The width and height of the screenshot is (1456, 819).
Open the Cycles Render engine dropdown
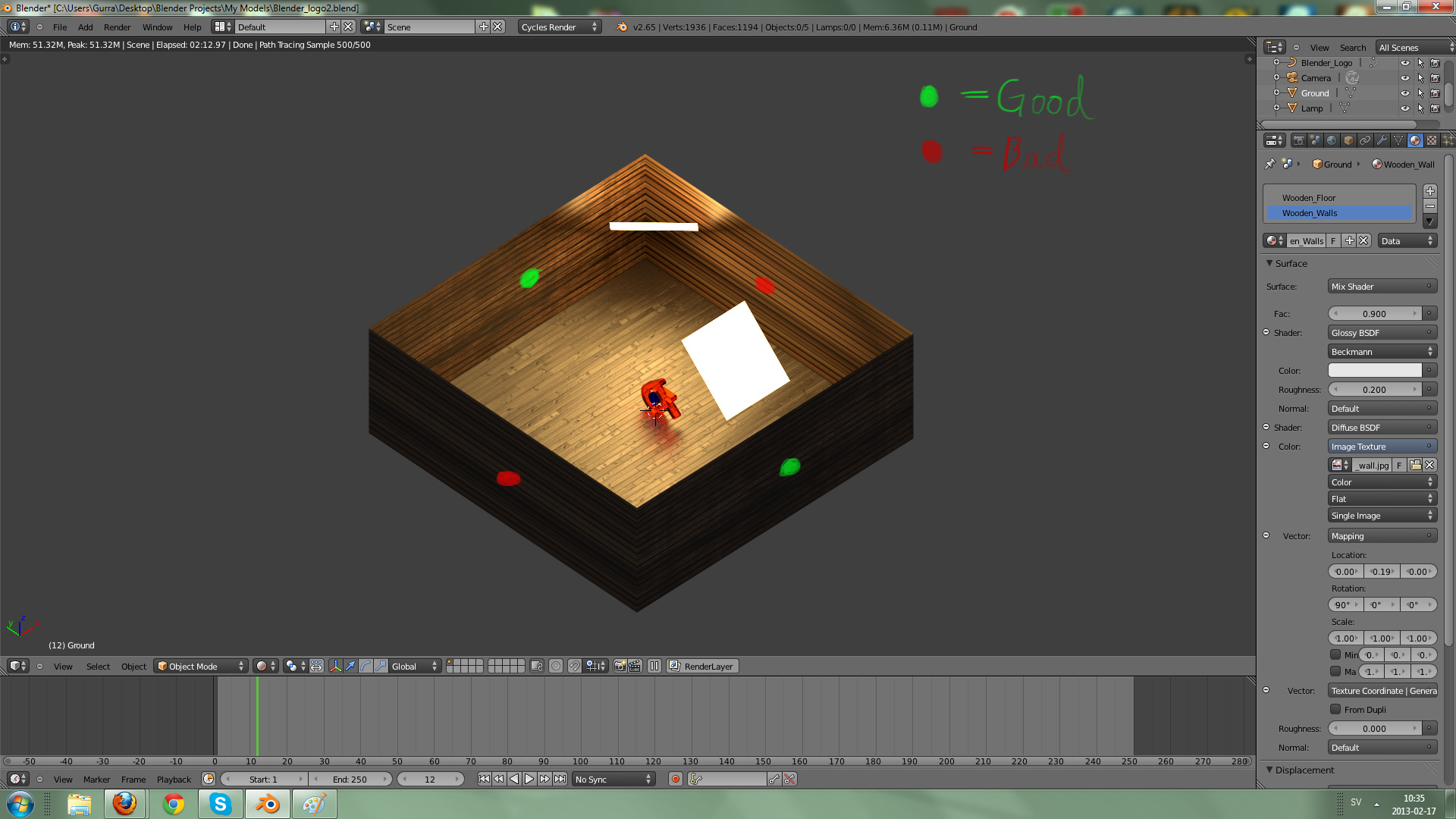coord(560,27)
